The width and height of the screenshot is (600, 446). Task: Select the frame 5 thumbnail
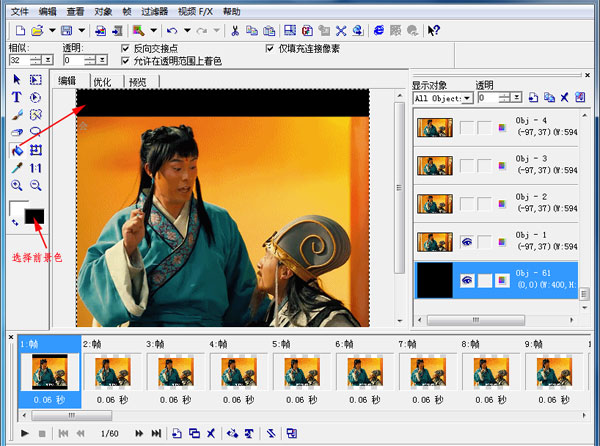click(x=302, y=372)
